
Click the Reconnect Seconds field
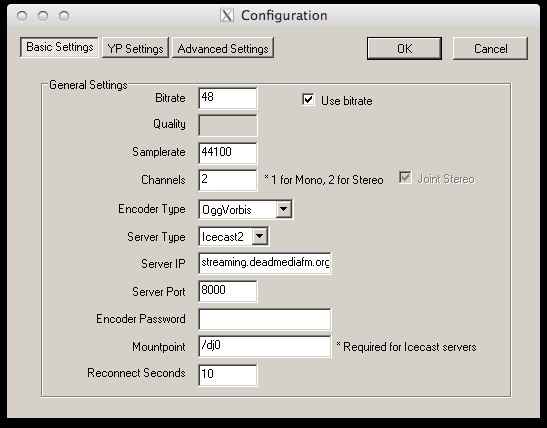tap(228, 375)
